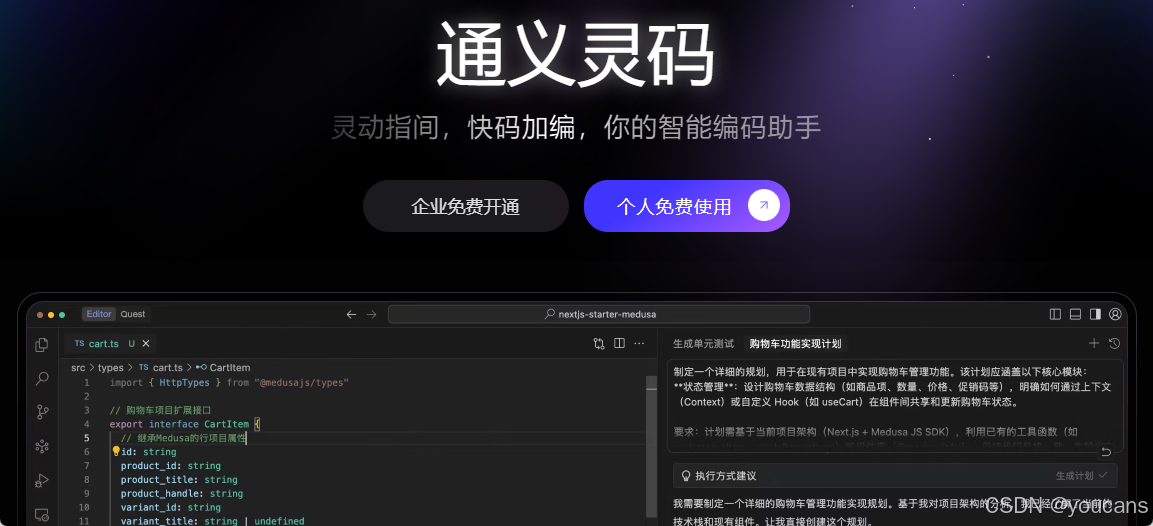The image size is (1153, 526).
Task: Switch to 购物车功能实现计划 chat tab
Action: tap(795, 344)
